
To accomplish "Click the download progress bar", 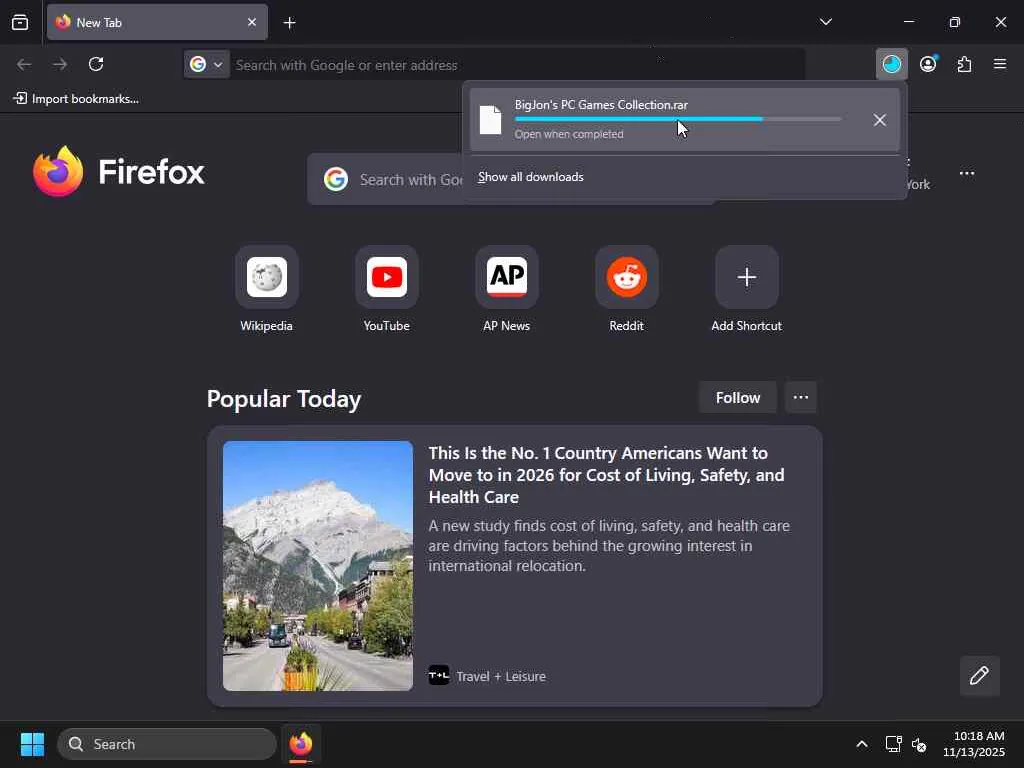I will (677, 120).
